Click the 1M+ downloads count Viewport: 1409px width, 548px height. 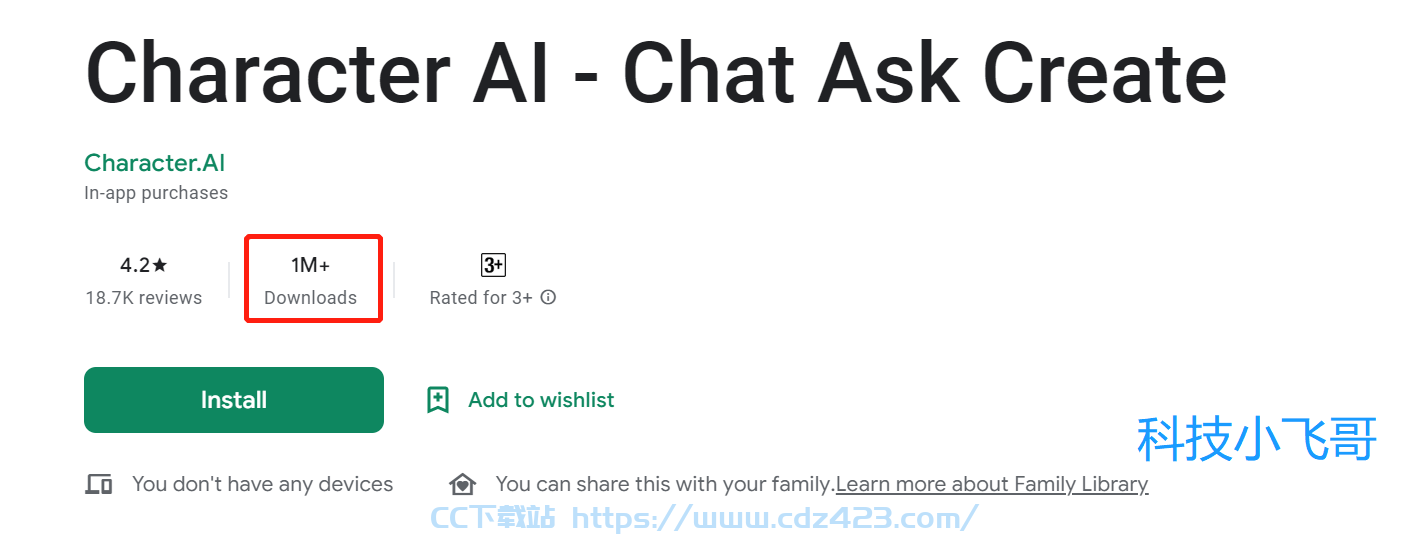pos(310,265)
